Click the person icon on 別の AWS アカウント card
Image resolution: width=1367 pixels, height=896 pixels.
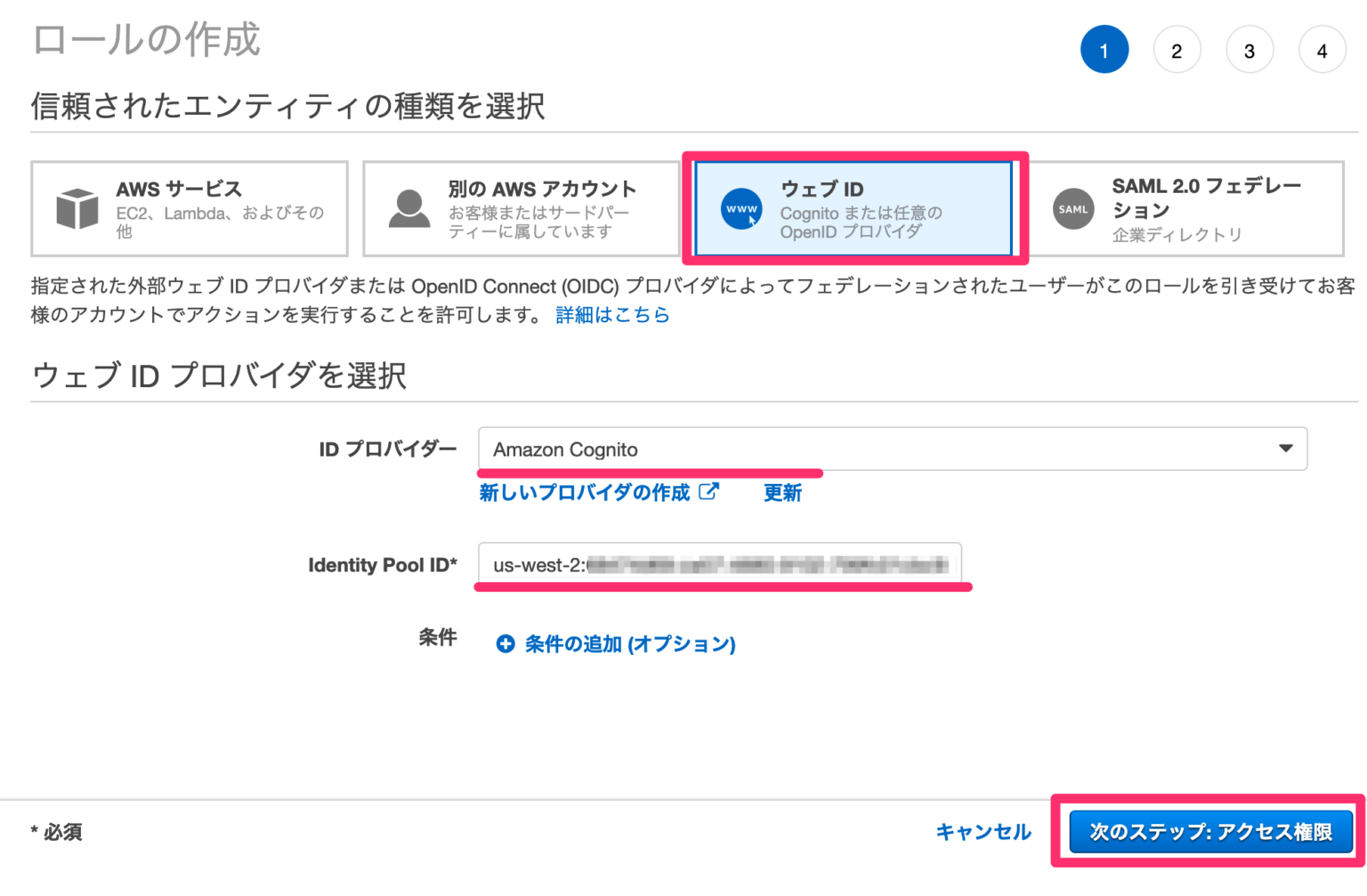408,207
